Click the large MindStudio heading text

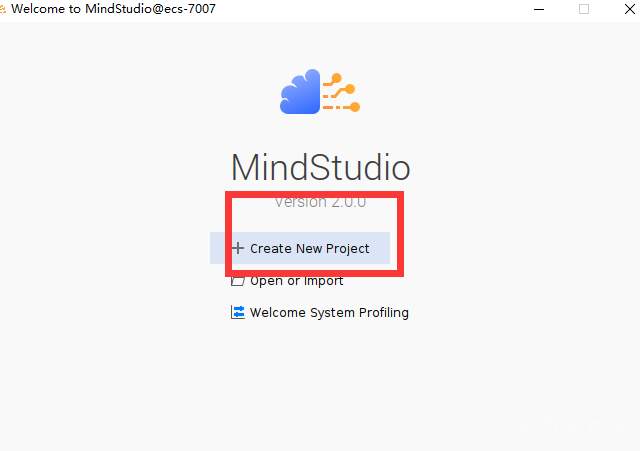click(x=320, y=167)
